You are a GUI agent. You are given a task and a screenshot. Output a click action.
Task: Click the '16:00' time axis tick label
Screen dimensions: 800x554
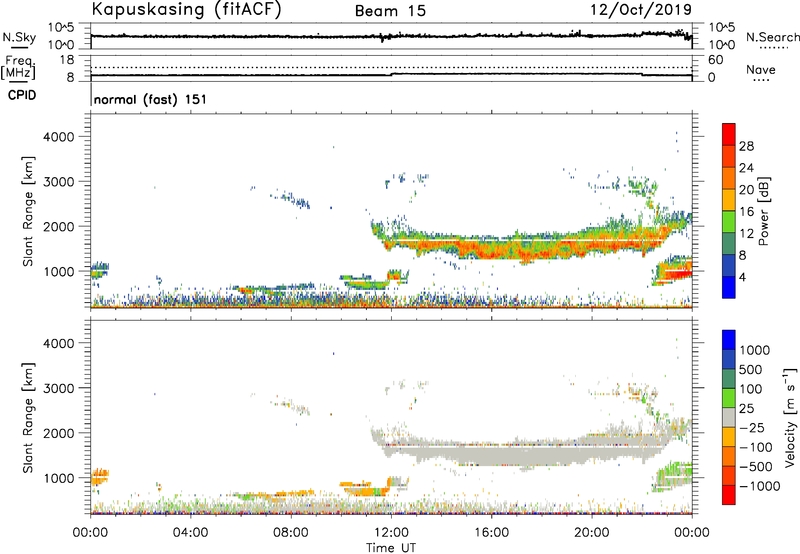pos(491,533)
